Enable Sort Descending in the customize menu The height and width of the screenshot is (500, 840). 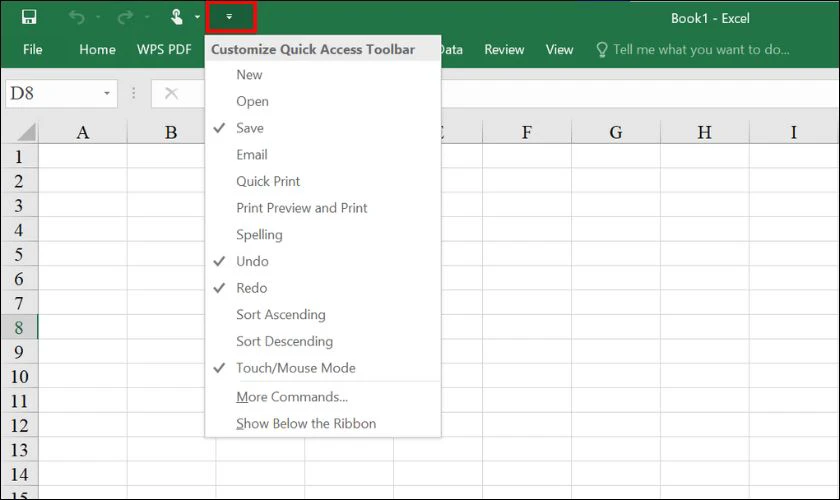(323, 341)
